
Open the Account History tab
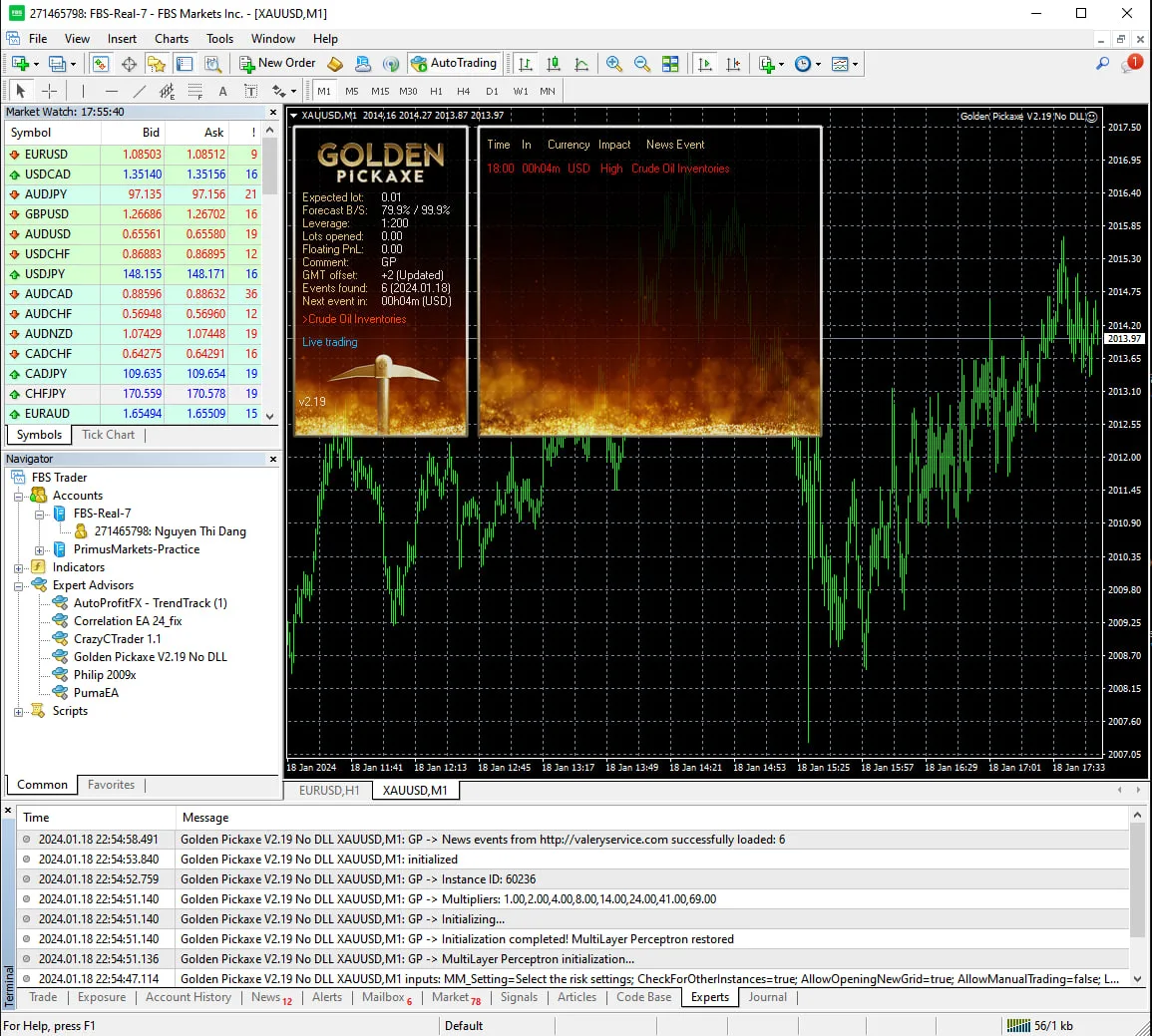tap(189, 997)
